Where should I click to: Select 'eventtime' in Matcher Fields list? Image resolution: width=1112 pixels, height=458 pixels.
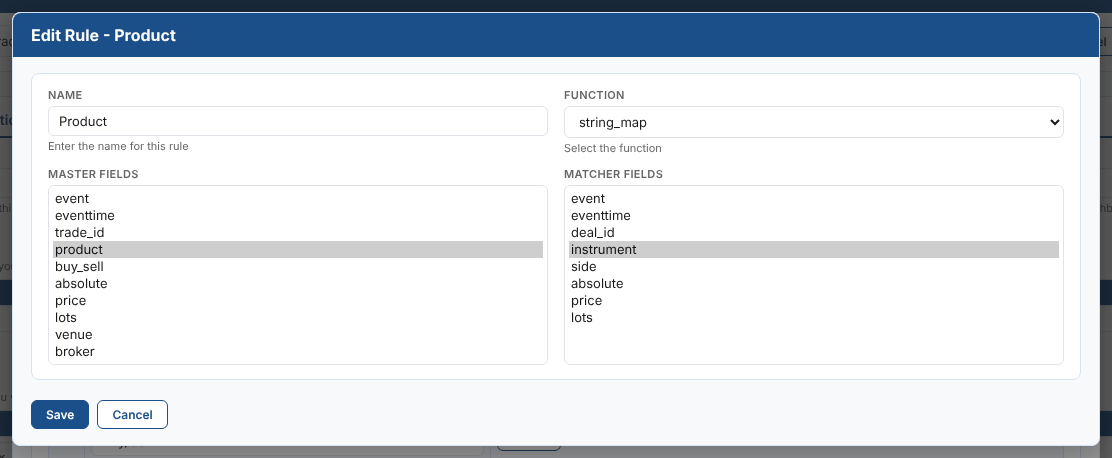pyautogui.click(x=813, y=216)
